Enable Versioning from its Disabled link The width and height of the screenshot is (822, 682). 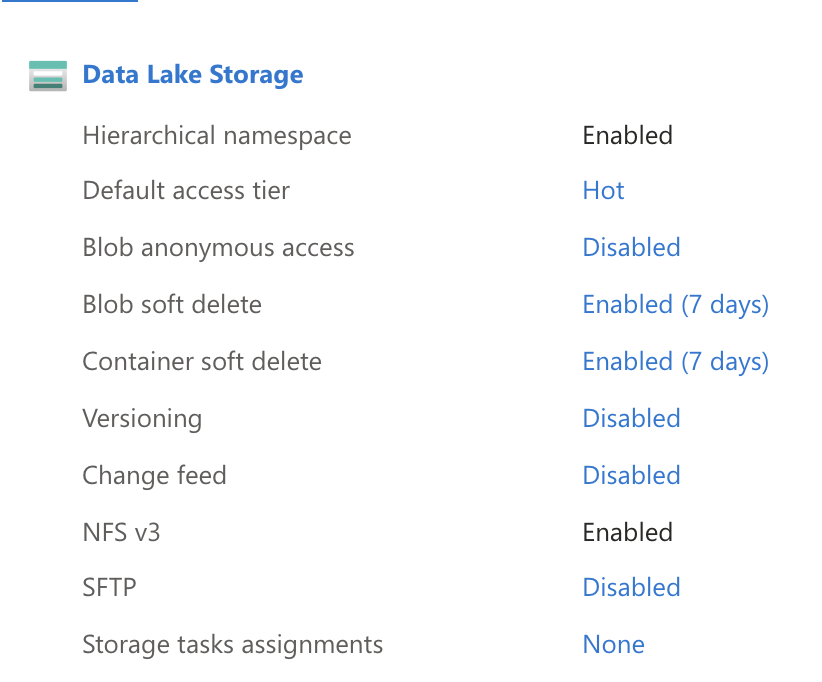(631, 418)
